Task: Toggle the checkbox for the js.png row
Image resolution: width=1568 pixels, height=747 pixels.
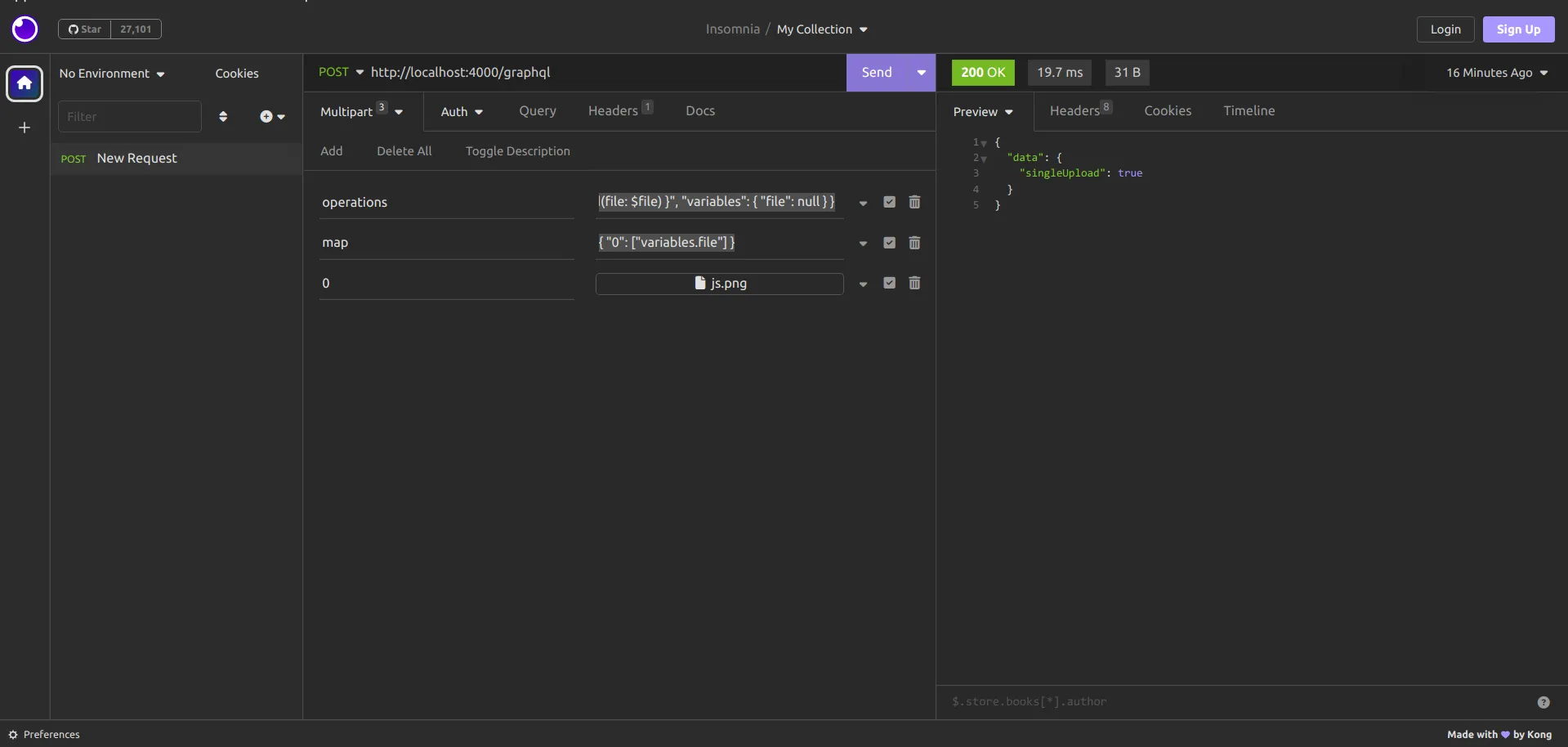Action: [889, 283]
